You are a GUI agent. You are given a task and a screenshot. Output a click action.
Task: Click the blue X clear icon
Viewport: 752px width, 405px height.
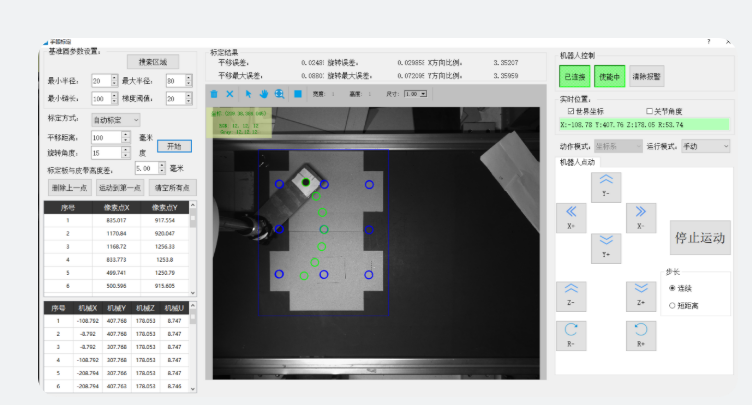point(229,94)
